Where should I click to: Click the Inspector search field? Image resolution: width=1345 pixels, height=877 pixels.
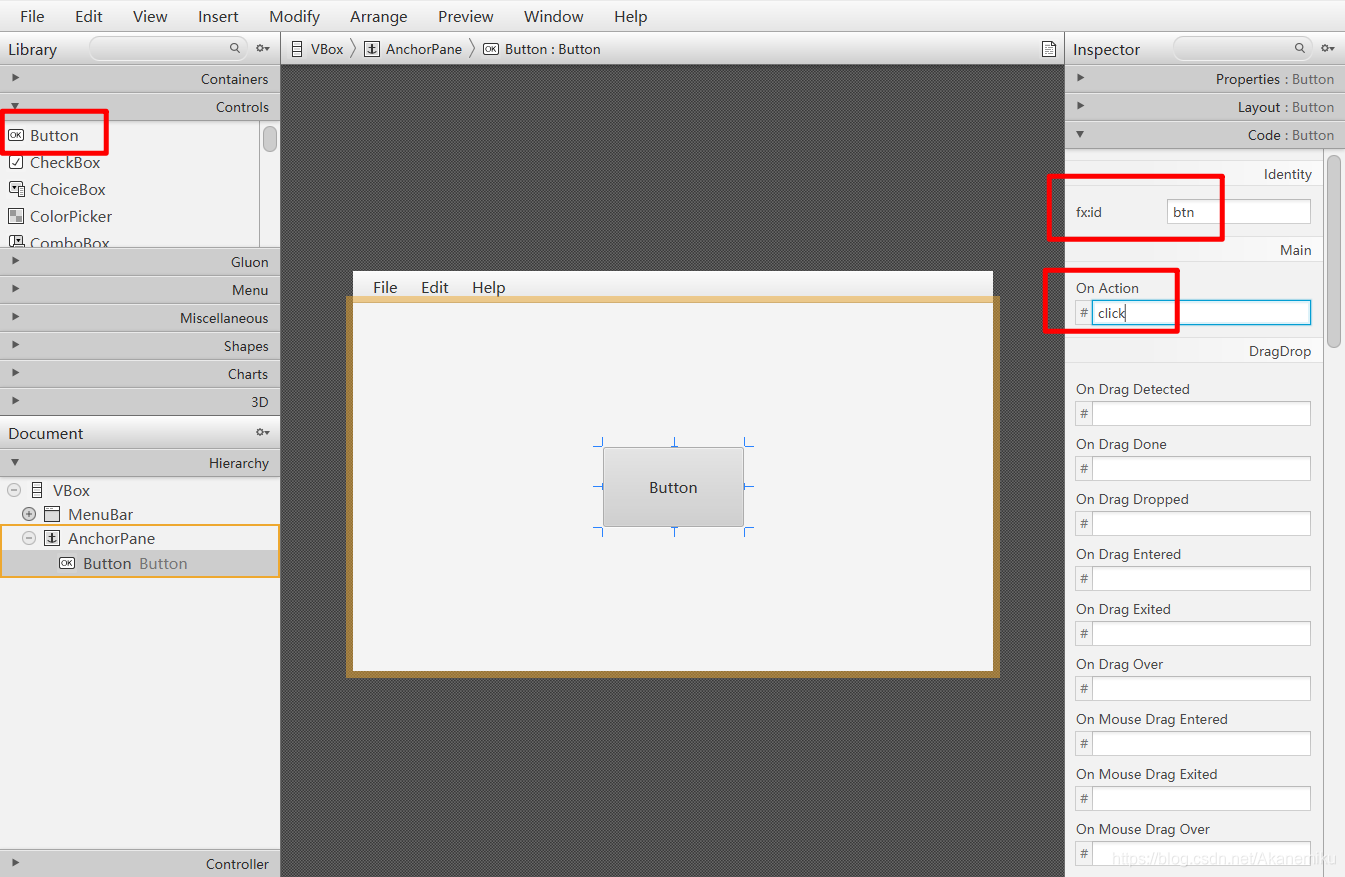[x=1243, y=47]
